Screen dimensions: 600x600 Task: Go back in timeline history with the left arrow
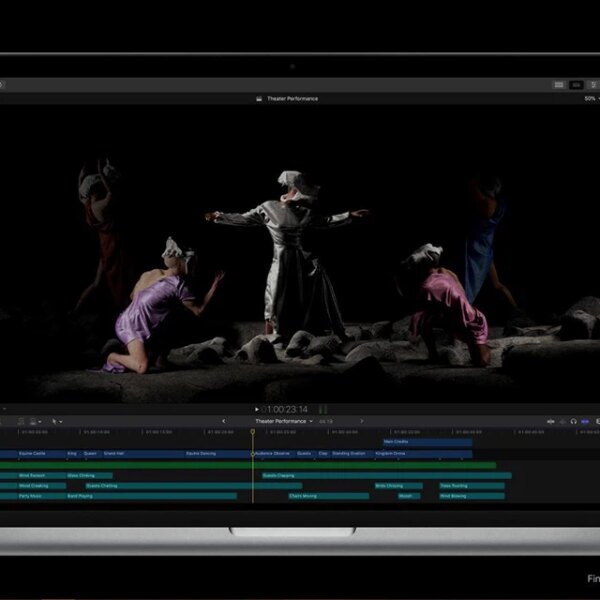click(223, 421)
